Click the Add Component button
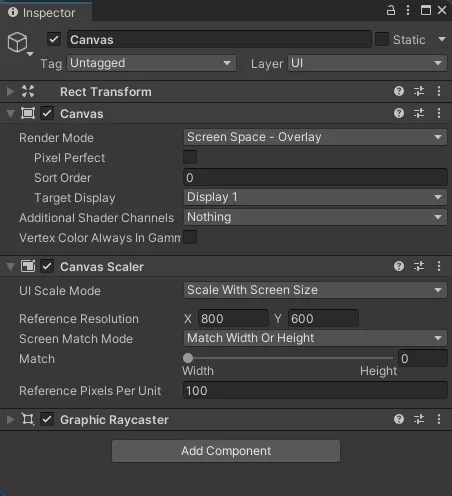 (x=226, y=451)
